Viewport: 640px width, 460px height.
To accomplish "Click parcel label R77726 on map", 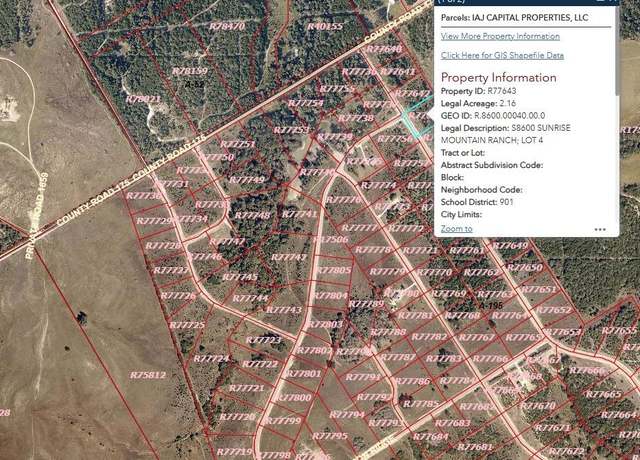I will click(178, 296).
